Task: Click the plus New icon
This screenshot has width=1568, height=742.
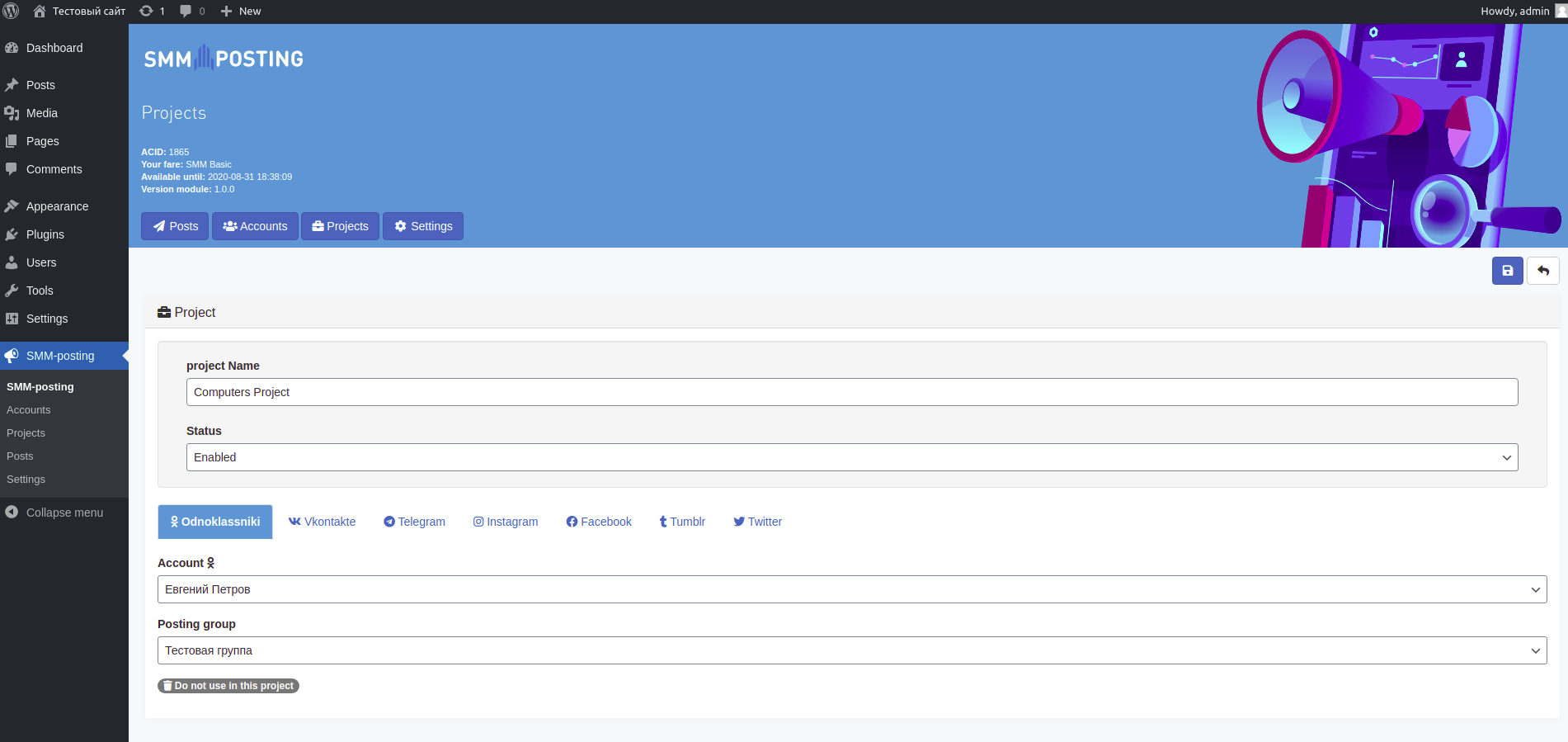Action: [226, 11]
